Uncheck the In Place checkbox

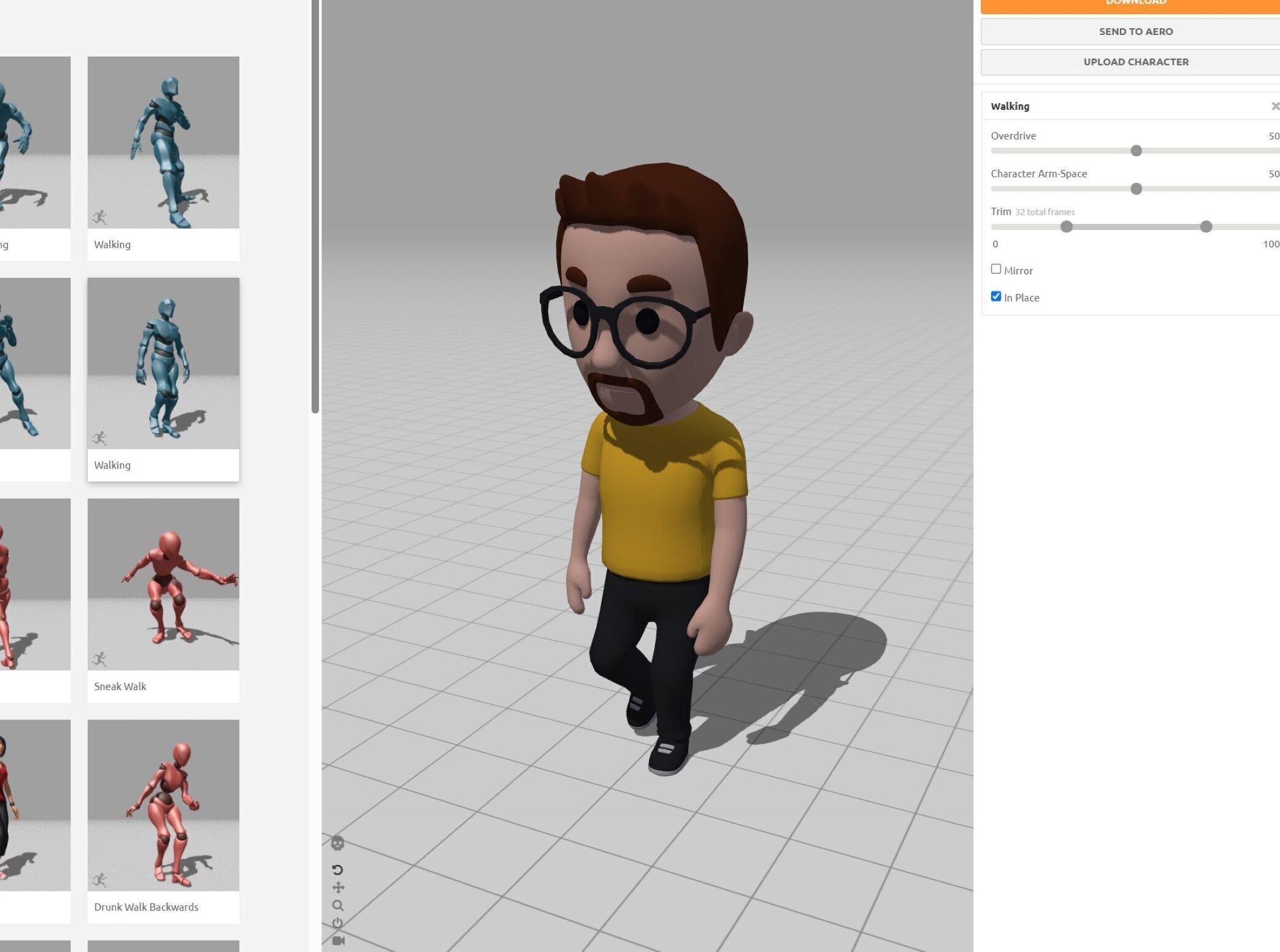click(996, 296)
